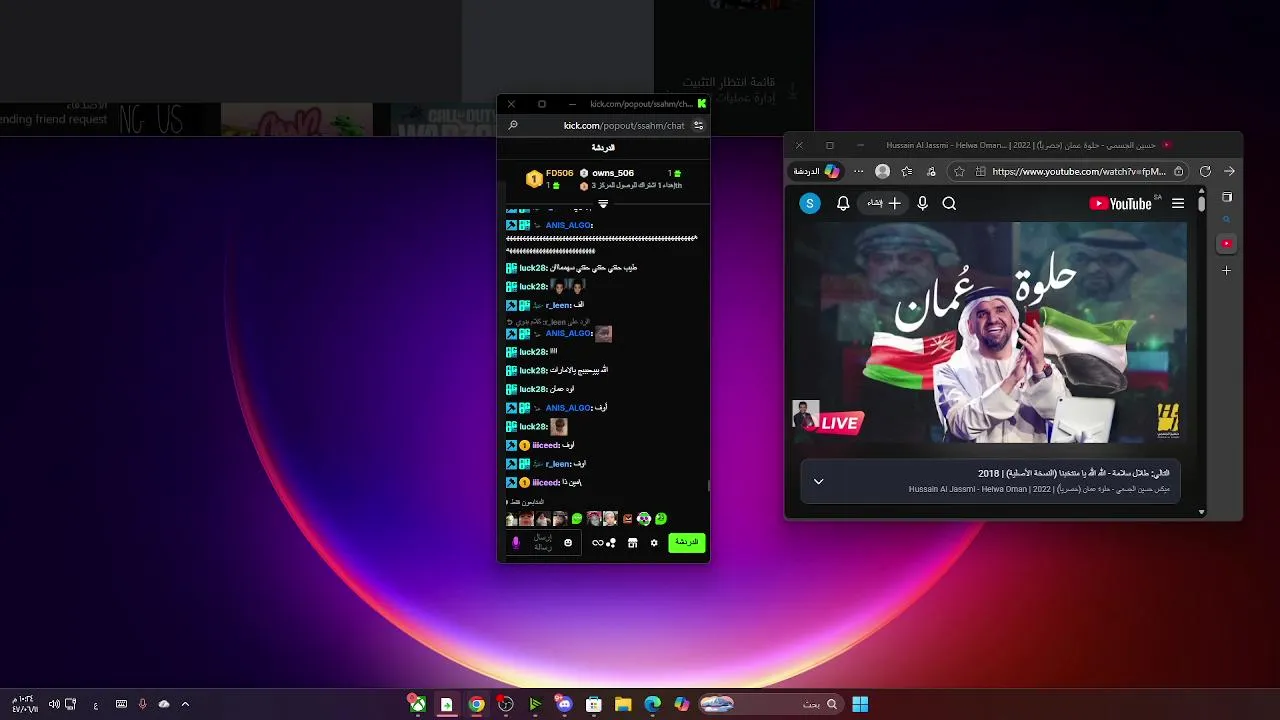Open Microsoft Store from taskbar
1280x720 pixels.
(594, 704)
